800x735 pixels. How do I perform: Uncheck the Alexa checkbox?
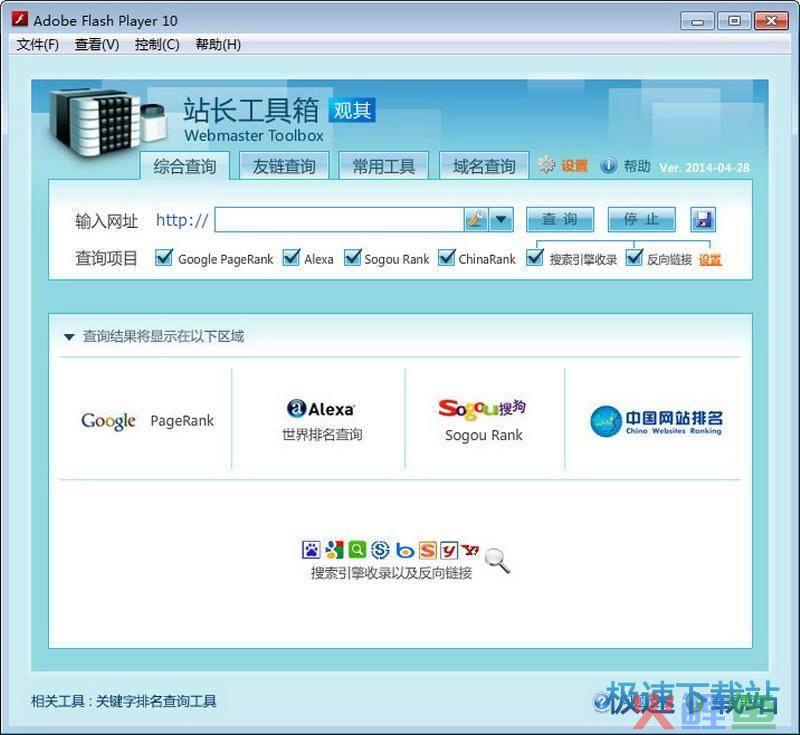click(291, 258)
